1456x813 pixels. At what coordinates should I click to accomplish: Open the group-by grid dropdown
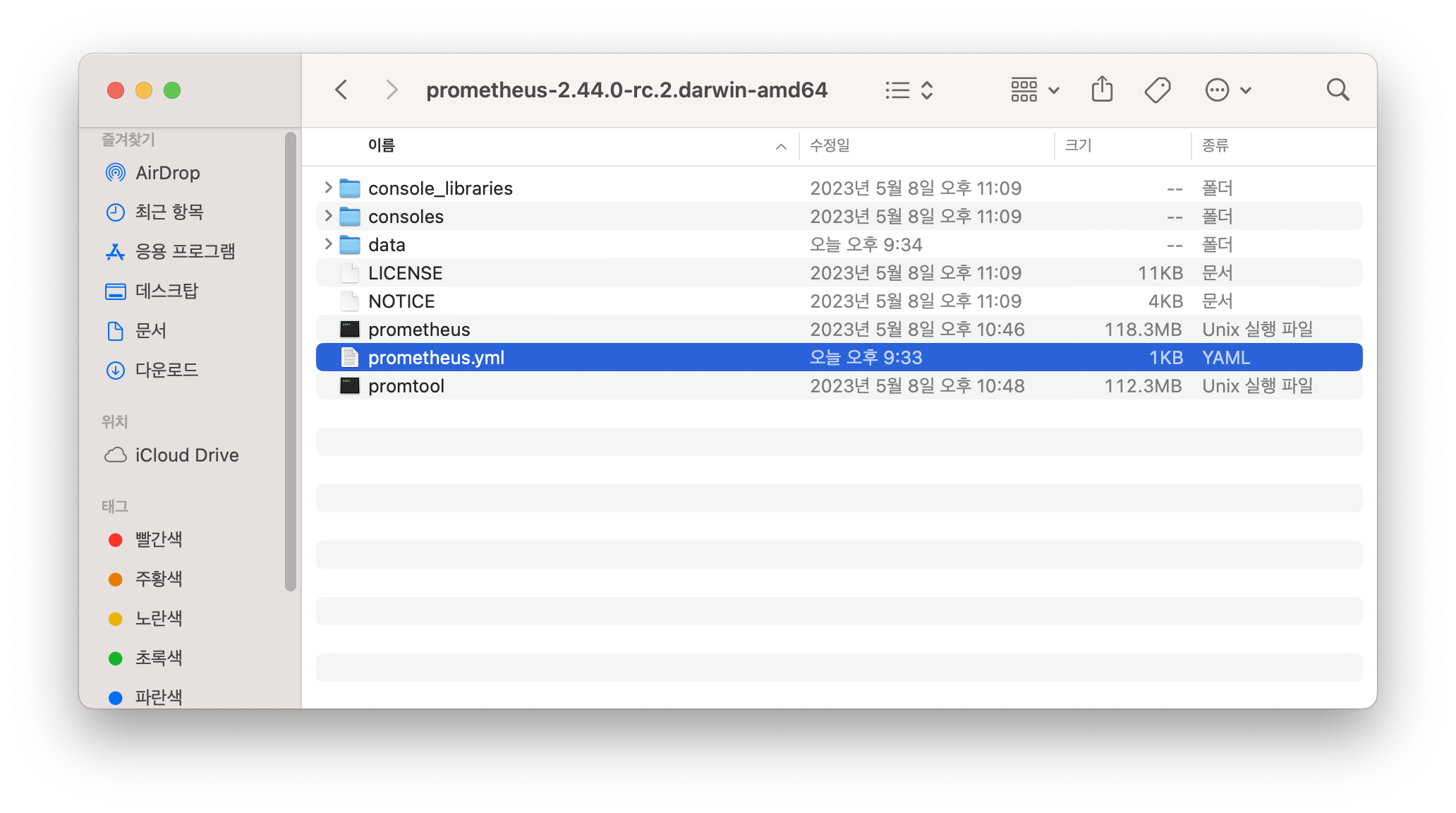(x=1035, y=90)
